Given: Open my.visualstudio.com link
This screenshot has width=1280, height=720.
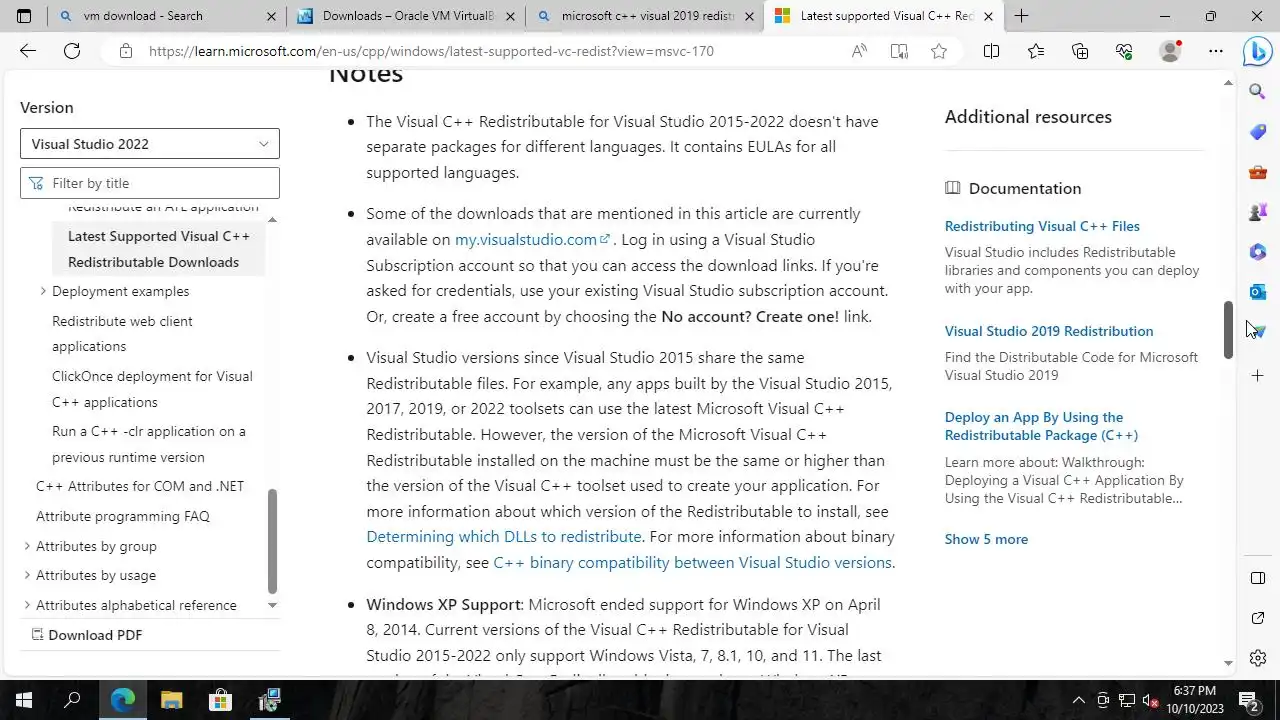Looking at the screenshot, I should [x=532, y=239].
